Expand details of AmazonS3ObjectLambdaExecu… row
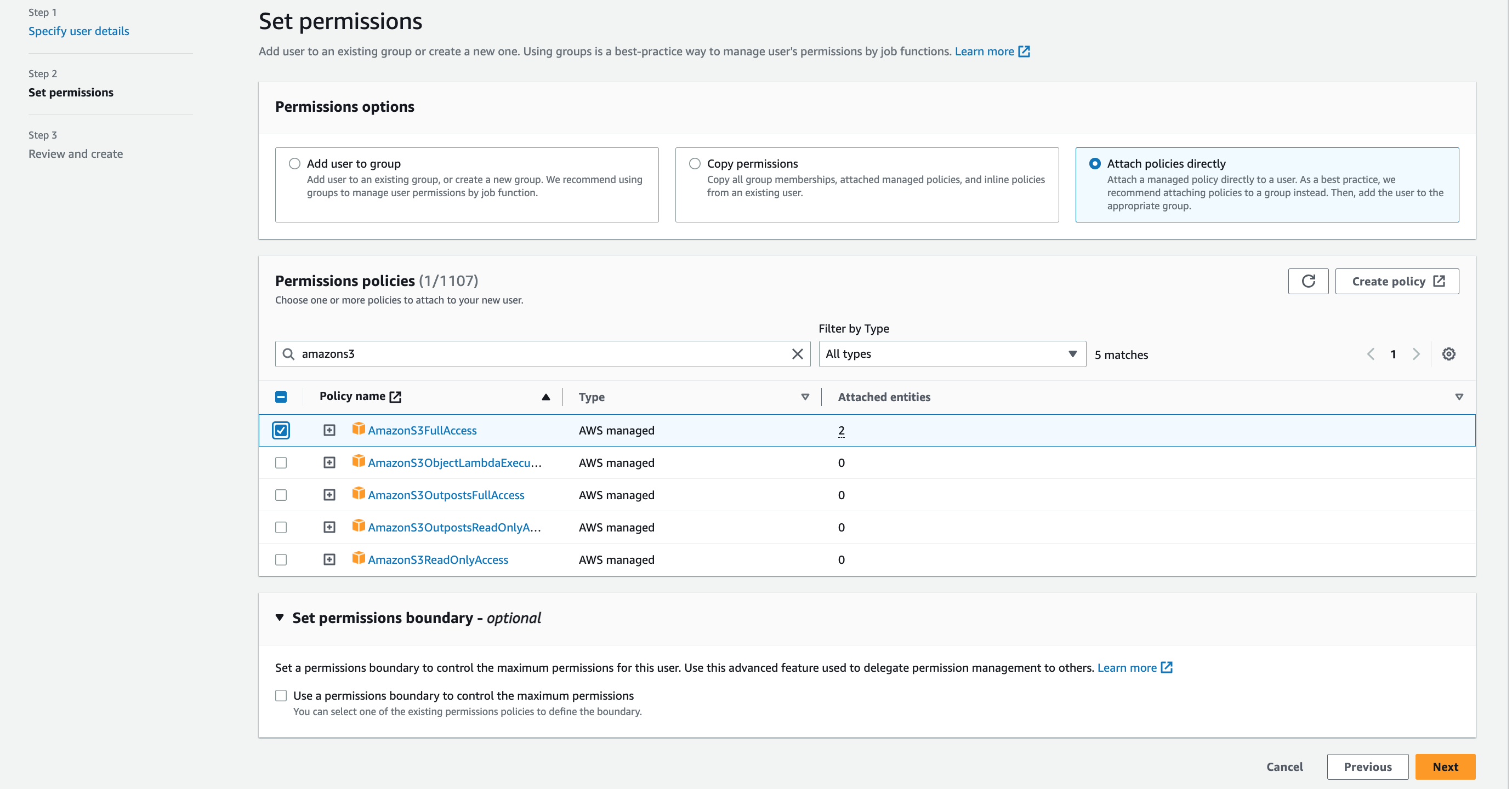 coord(329,463)
